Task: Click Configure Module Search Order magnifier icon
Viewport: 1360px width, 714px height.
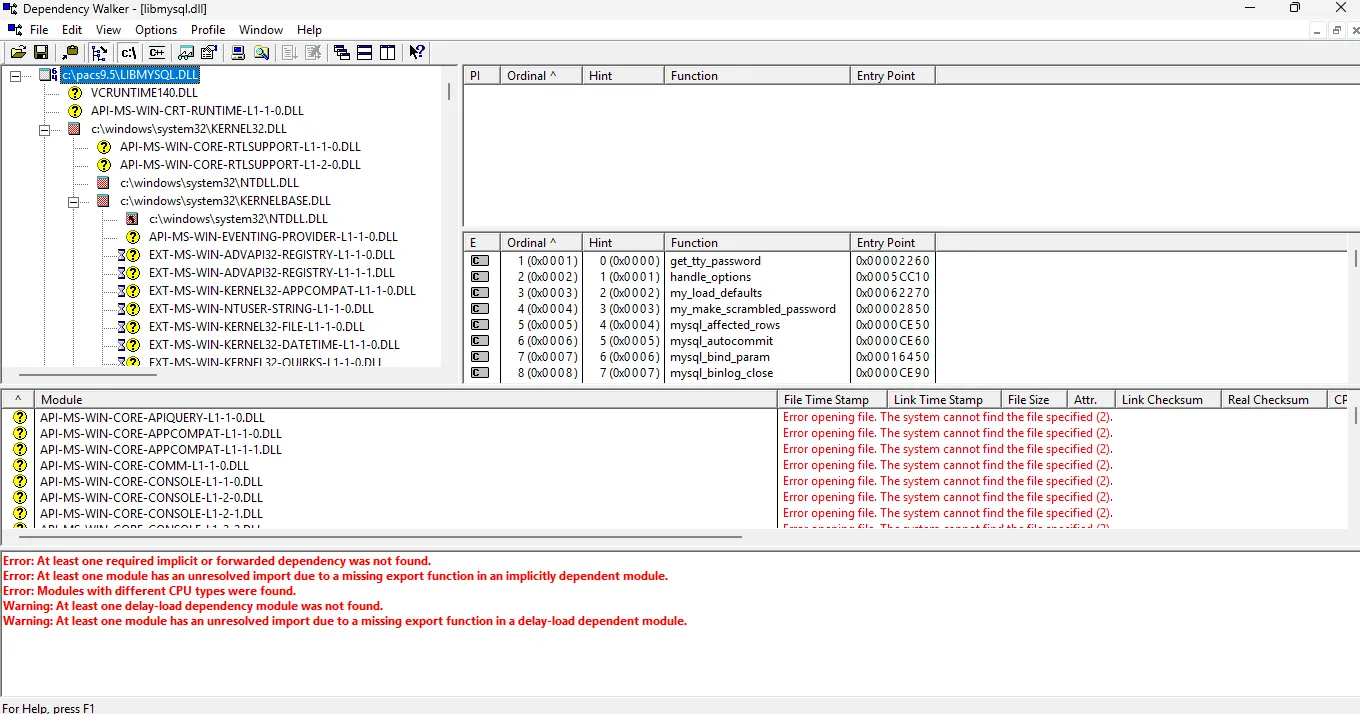Action: 261,53
